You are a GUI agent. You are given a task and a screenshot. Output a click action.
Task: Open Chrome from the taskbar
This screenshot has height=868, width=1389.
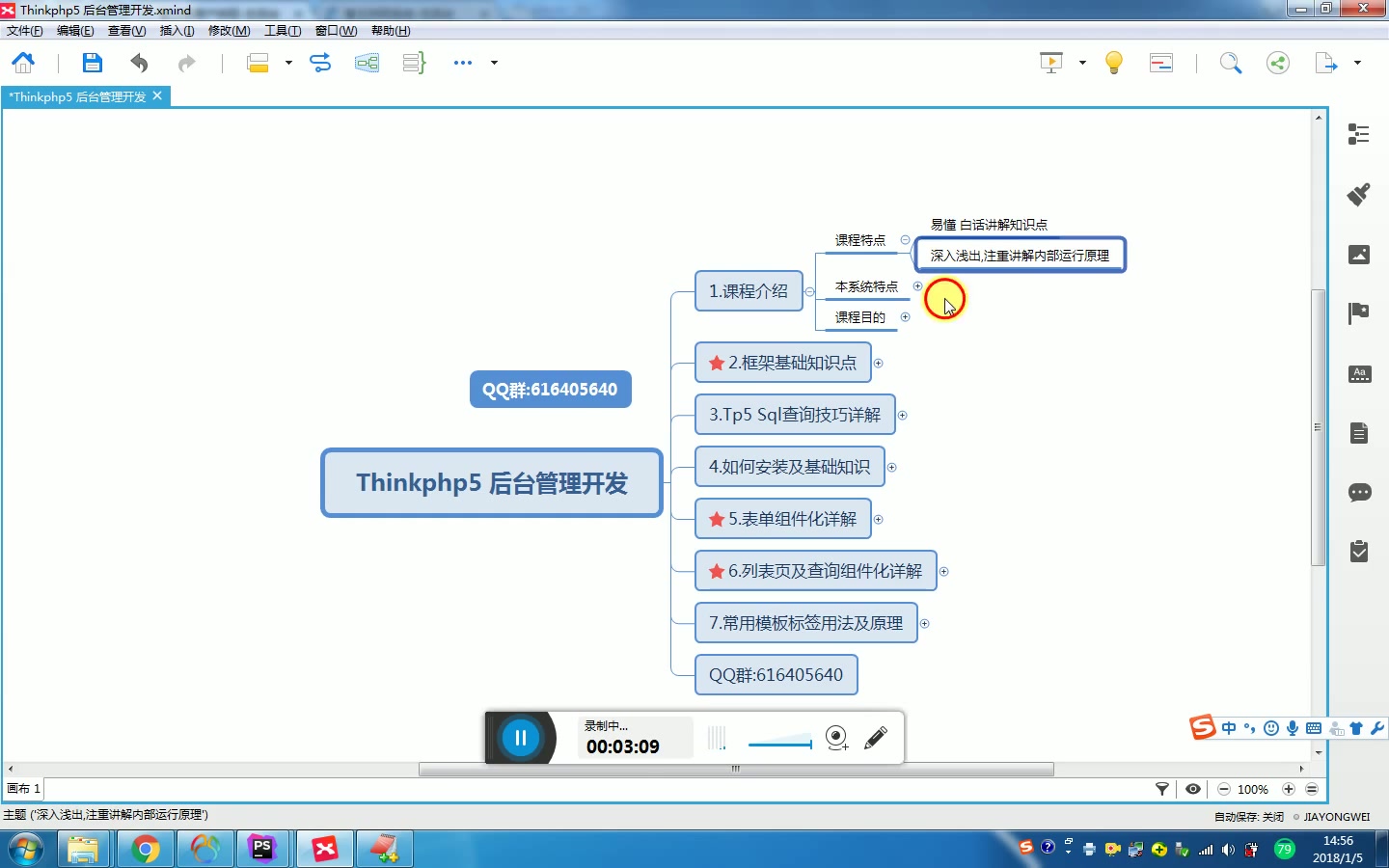point(146,850)
